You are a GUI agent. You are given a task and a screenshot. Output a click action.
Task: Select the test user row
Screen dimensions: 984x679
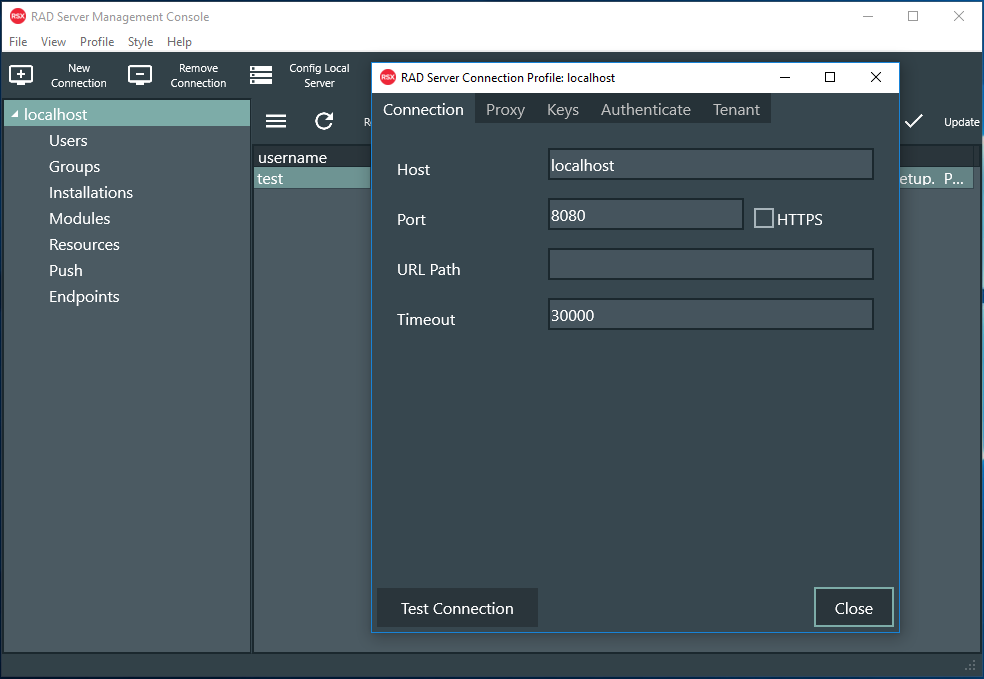coord(313,179)
